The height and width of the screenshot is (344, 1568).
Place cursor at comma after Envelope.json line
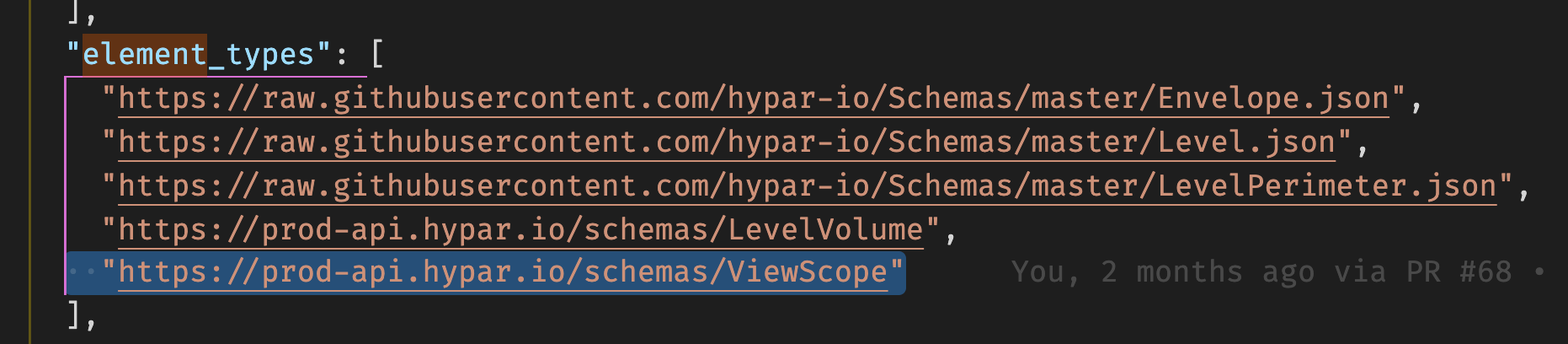point(1416,104)
